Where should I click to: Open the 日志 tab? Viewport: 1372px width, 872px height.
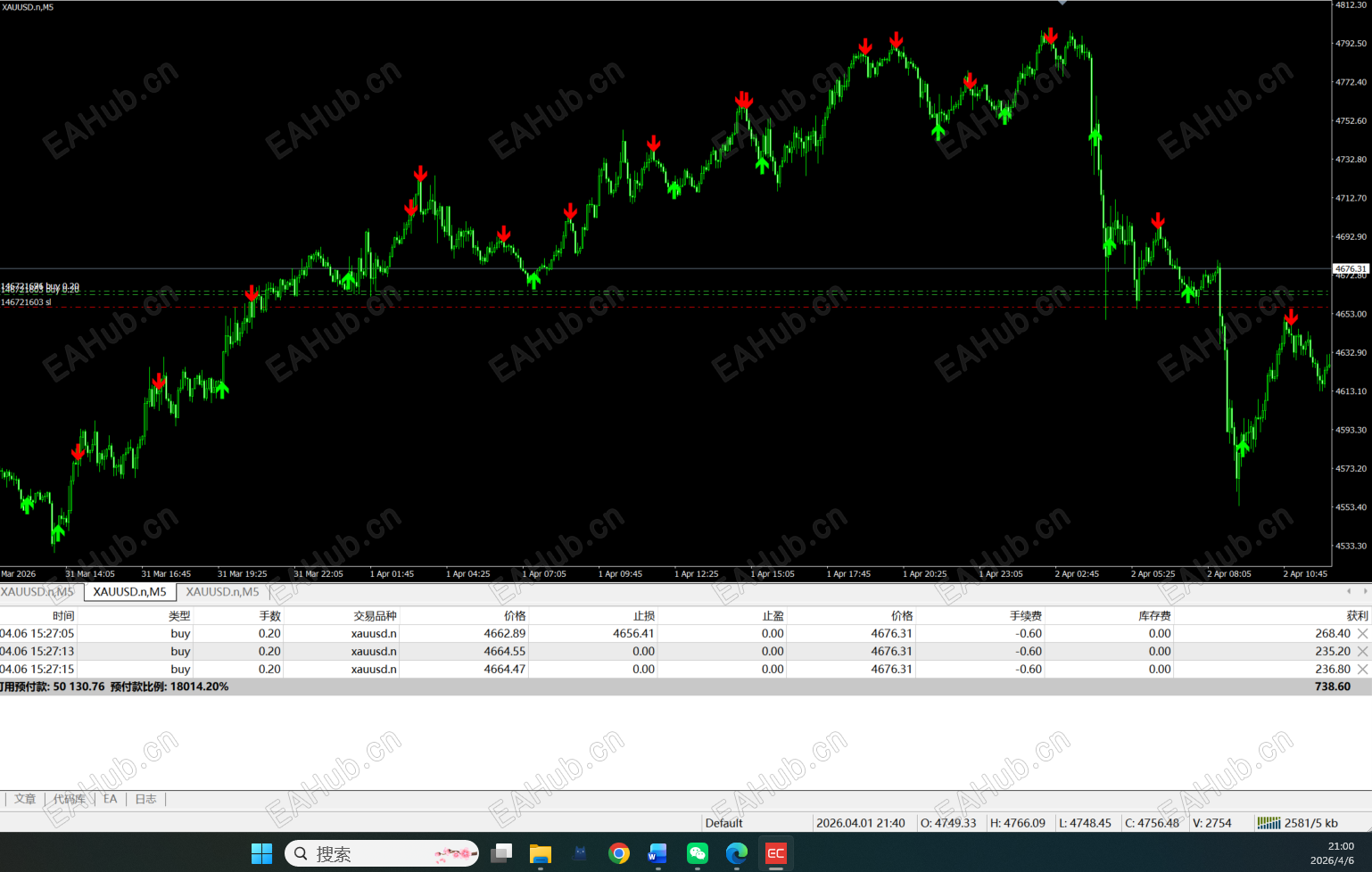click(x=145, y=799)
